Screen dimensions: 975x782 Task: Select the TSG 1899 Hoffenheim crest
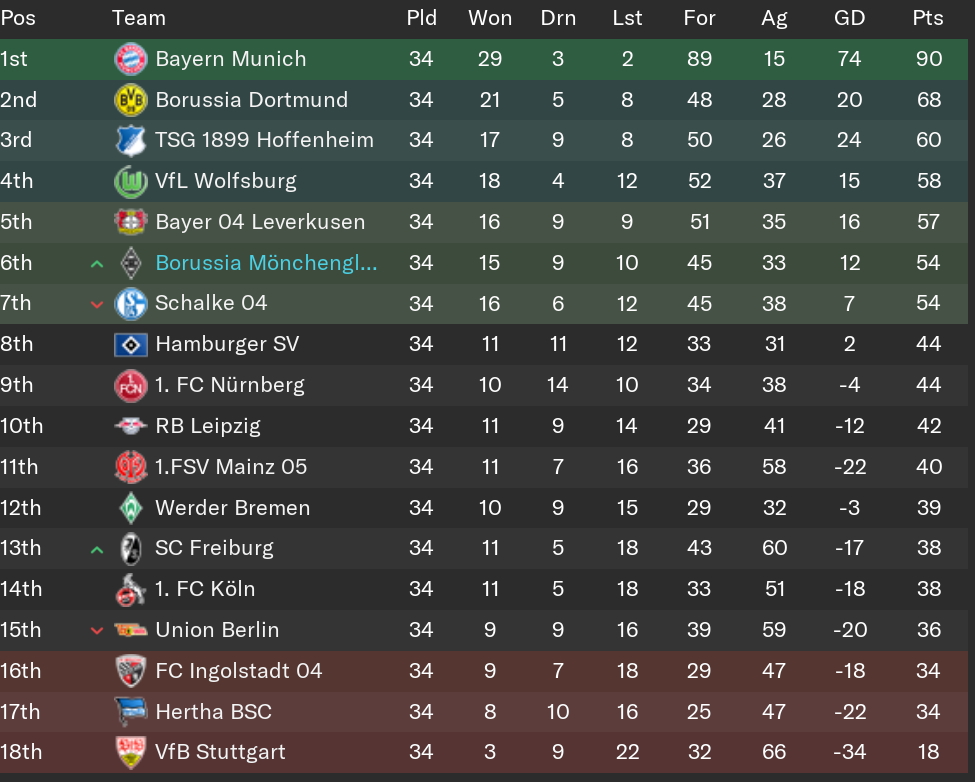point(131,140)
